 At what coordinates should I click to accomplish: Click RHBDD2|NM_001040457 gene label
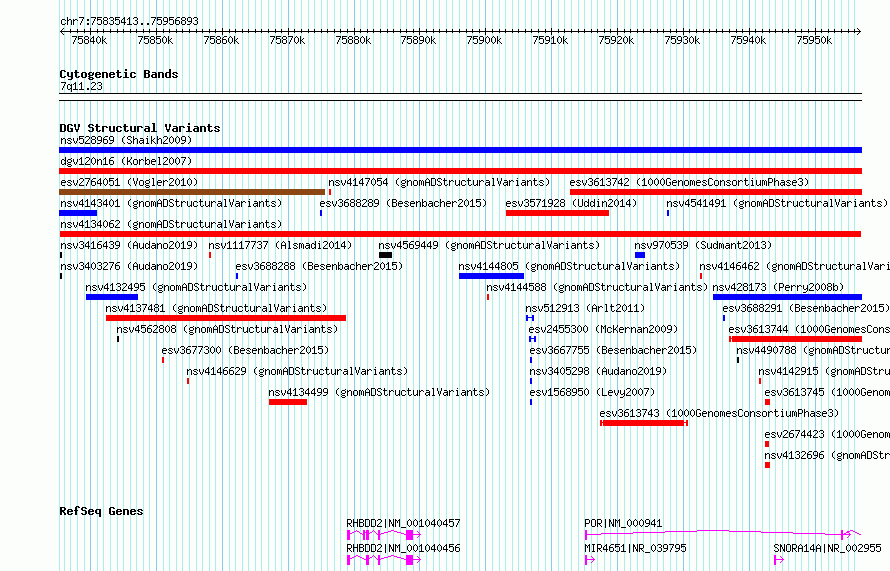[403, 523]
